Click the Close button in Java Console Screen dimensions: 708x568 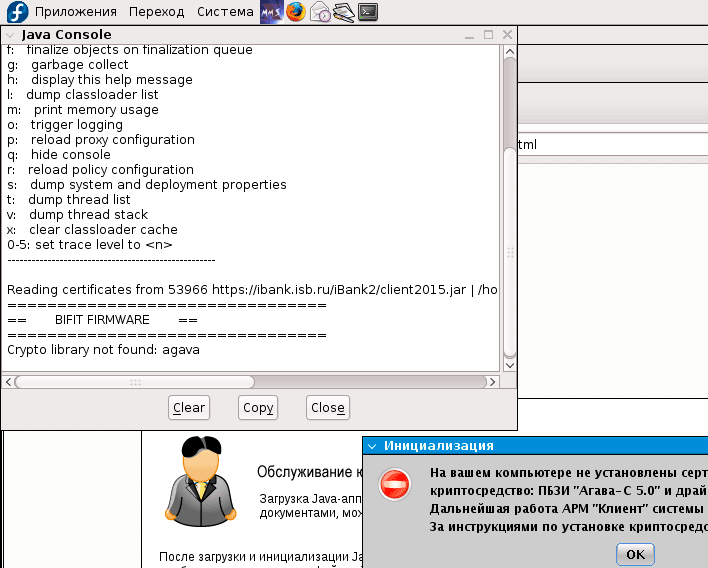(328, 408)
